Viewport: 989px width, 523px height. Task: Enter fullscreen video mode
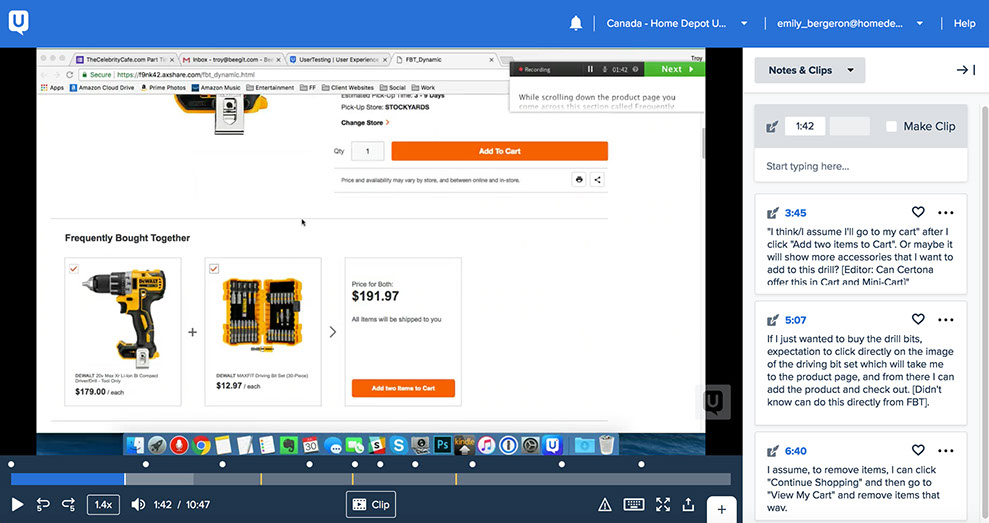coord(662,505)
